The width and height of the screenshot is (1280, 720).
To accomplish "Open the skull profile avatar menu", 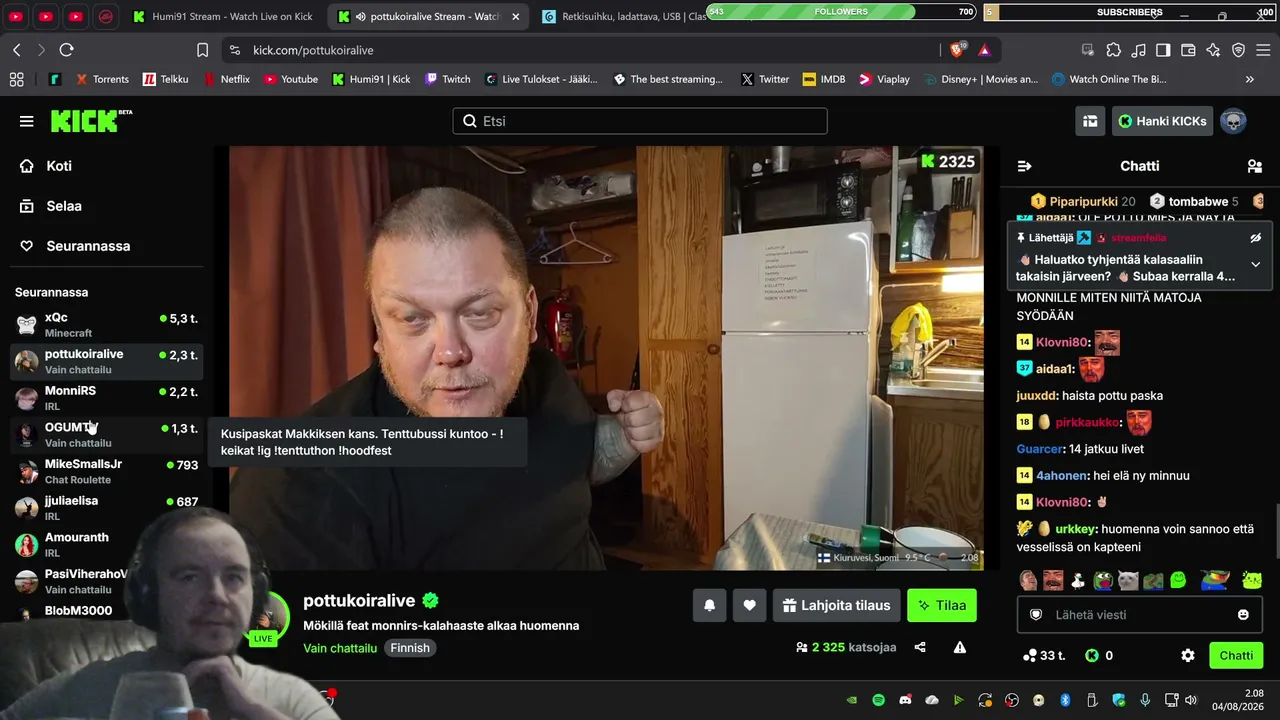I will point(1234,121).
